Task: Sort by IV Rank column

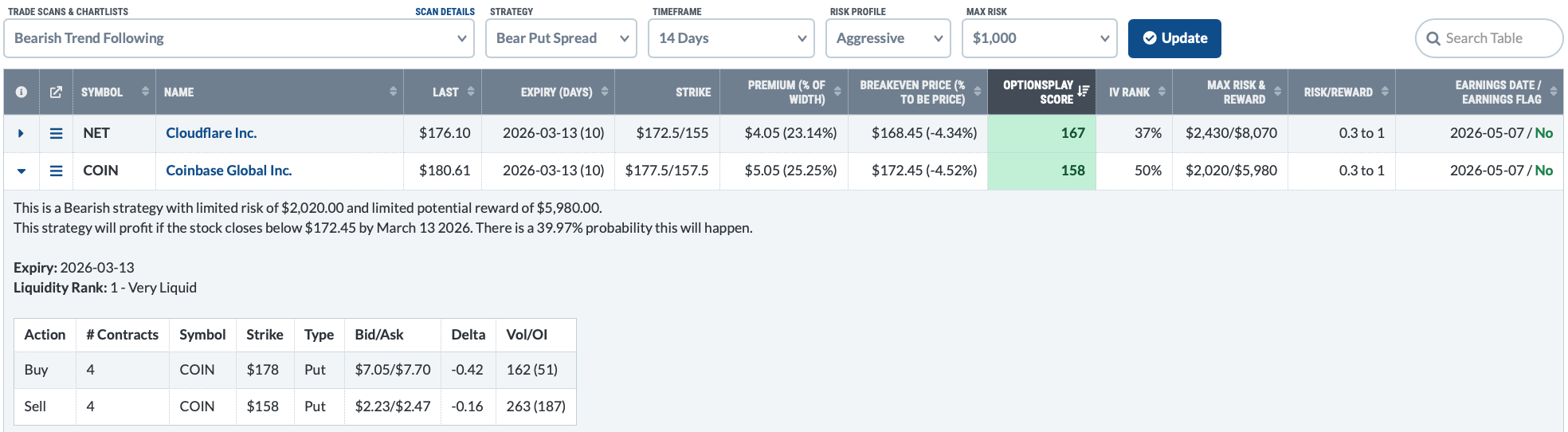Action: (x=1162, y=92)
